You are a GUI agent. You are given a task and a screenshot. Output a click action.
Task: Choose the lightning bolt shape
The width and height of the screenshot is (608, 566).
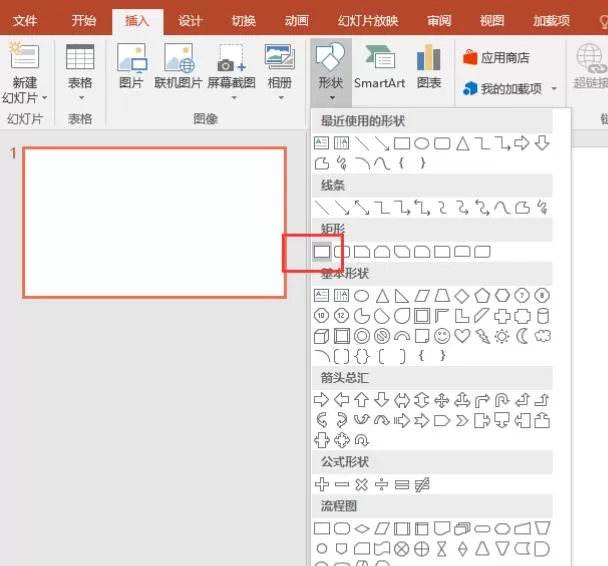pos(482,336)
